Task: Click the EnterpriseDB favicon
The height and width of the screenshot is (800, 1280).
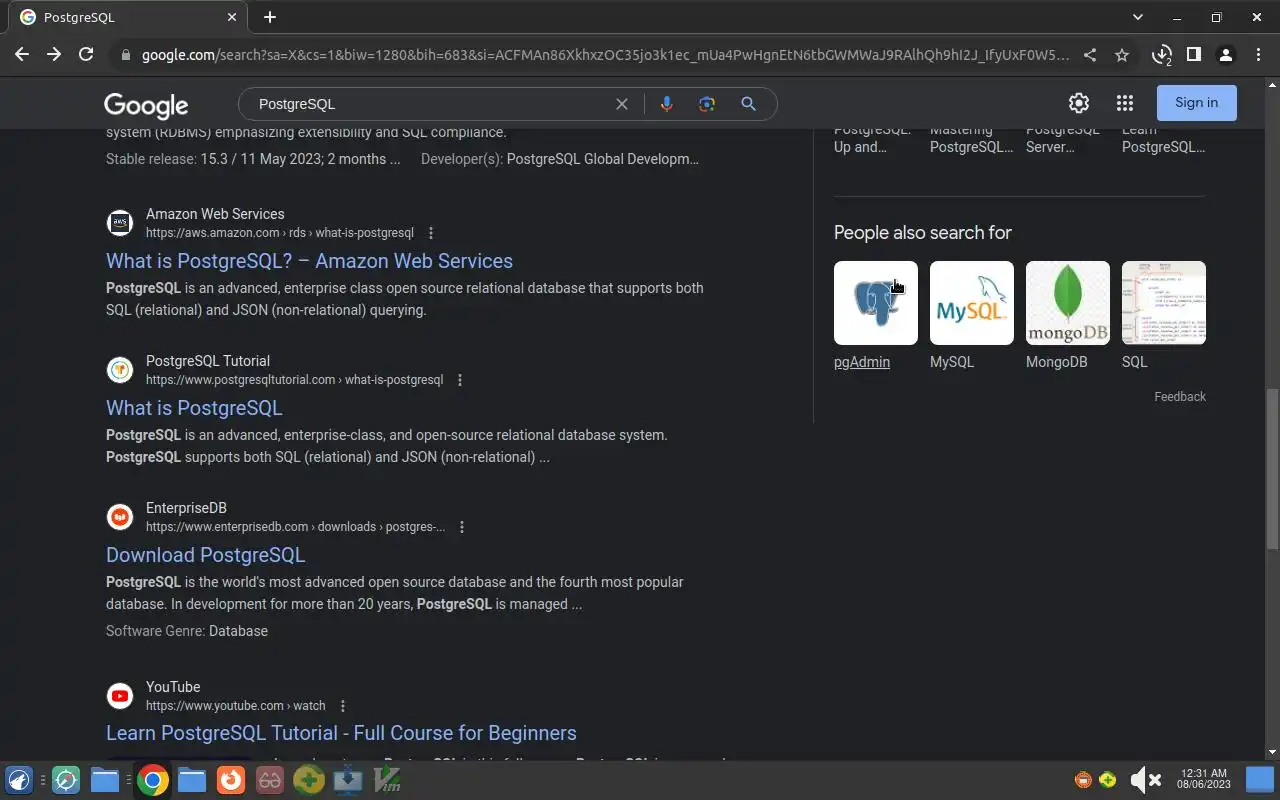Action: tap(120, 517)
